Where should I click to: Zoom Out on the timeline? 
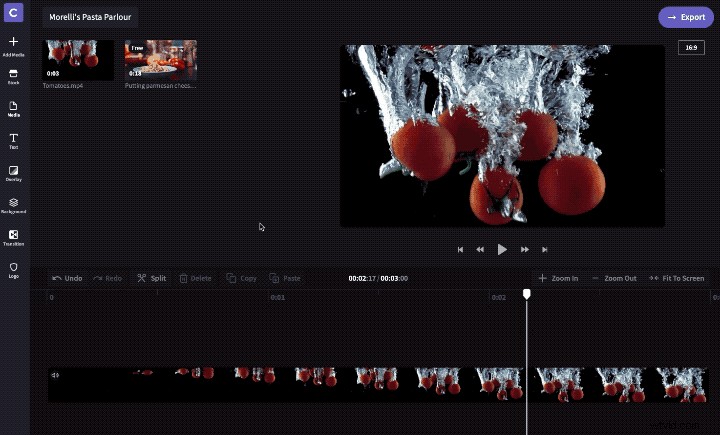point(614,278)
